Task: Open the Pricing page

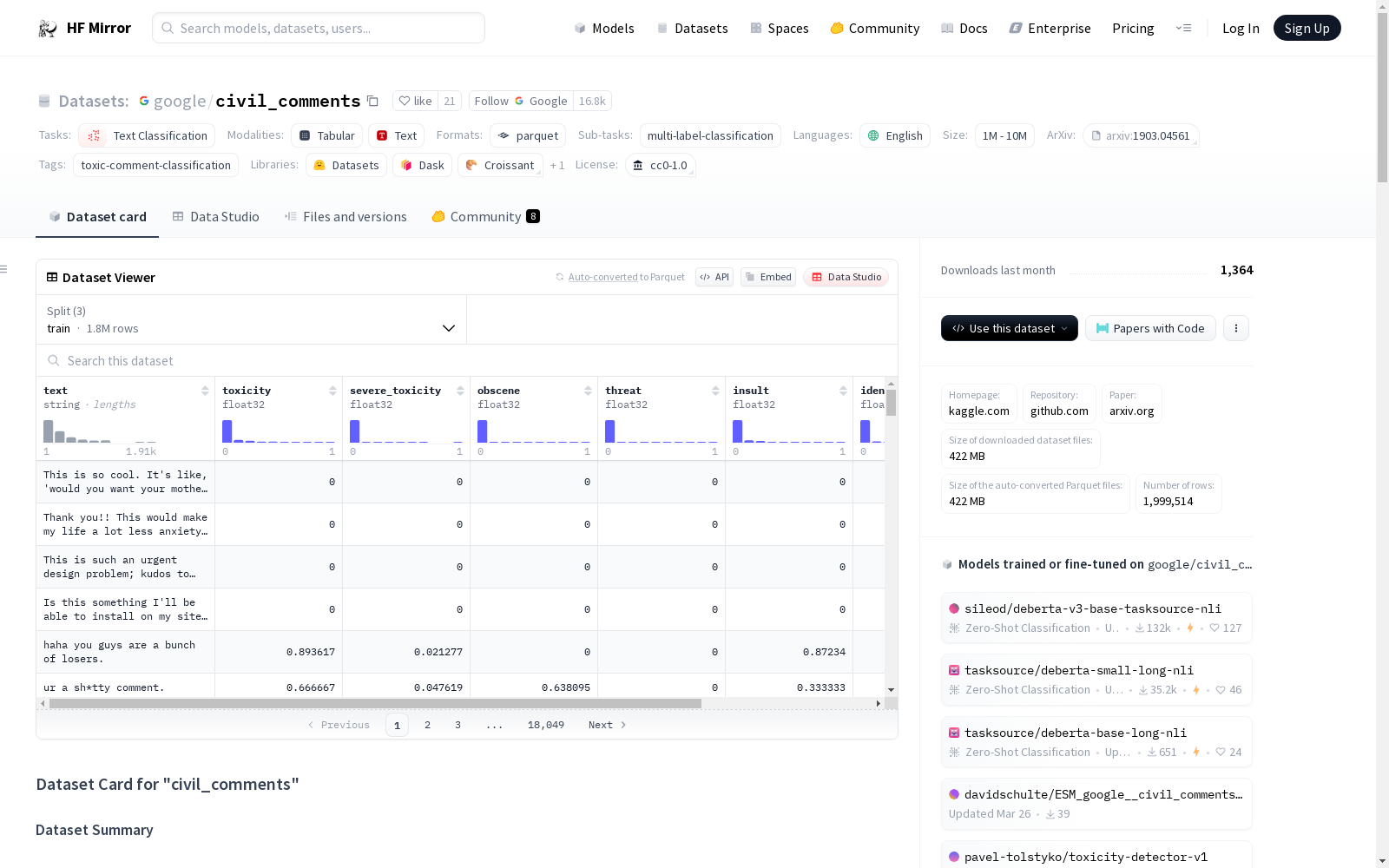Action: point(1133,28)
